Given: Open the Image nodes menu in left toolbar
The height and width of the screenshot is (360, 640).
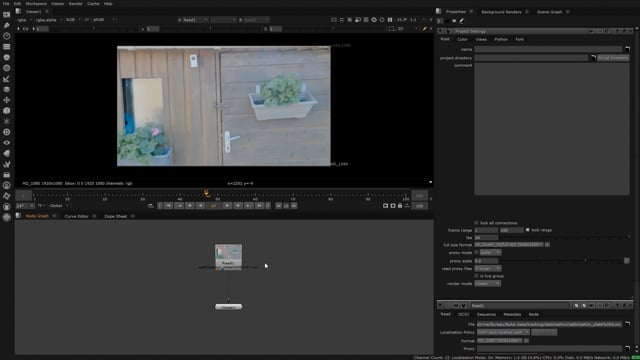Looking at the screenshot, I should point(7,14).
